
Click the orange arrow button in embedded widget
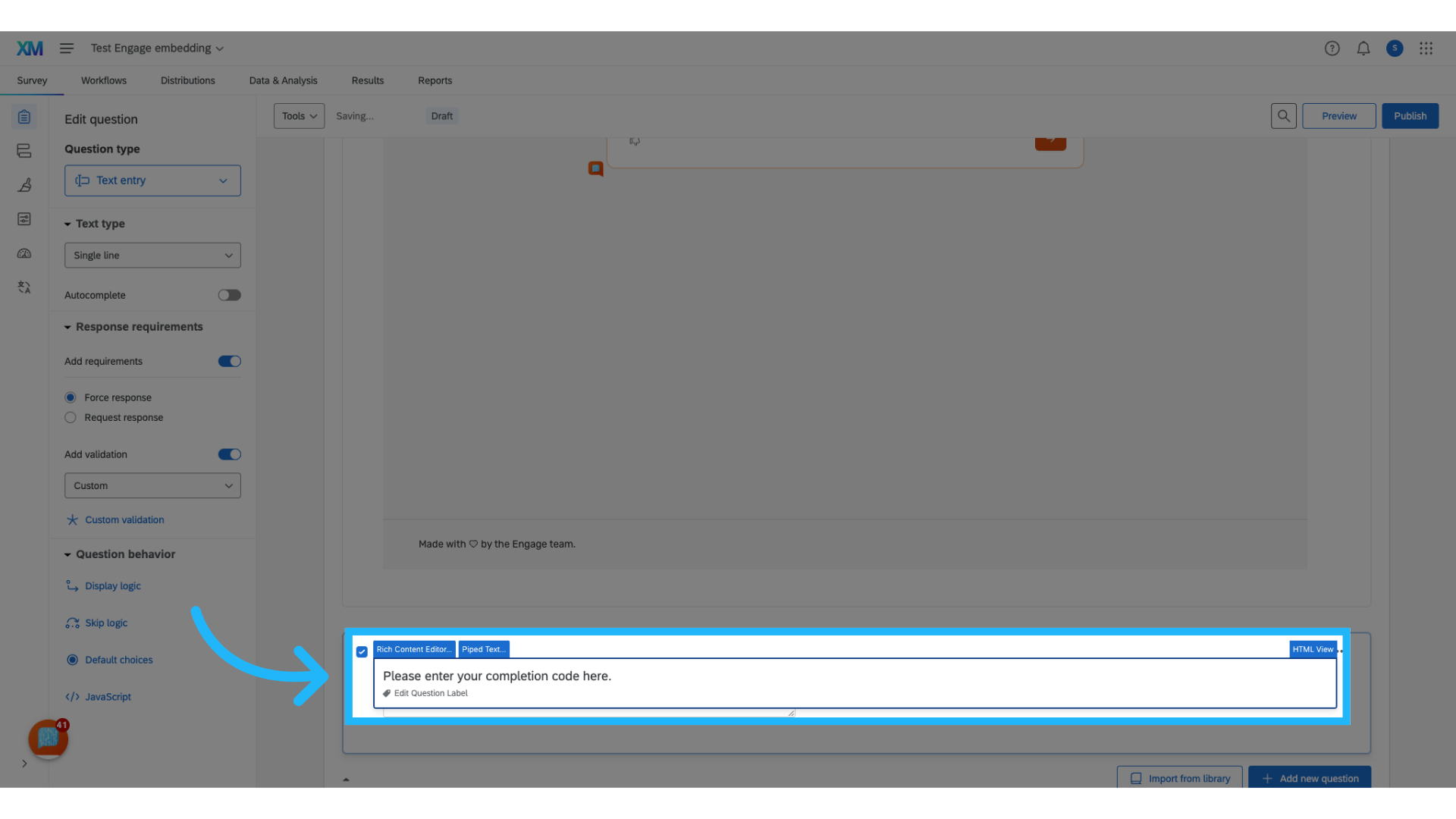pyautogui.click(x=1050, y=142)
